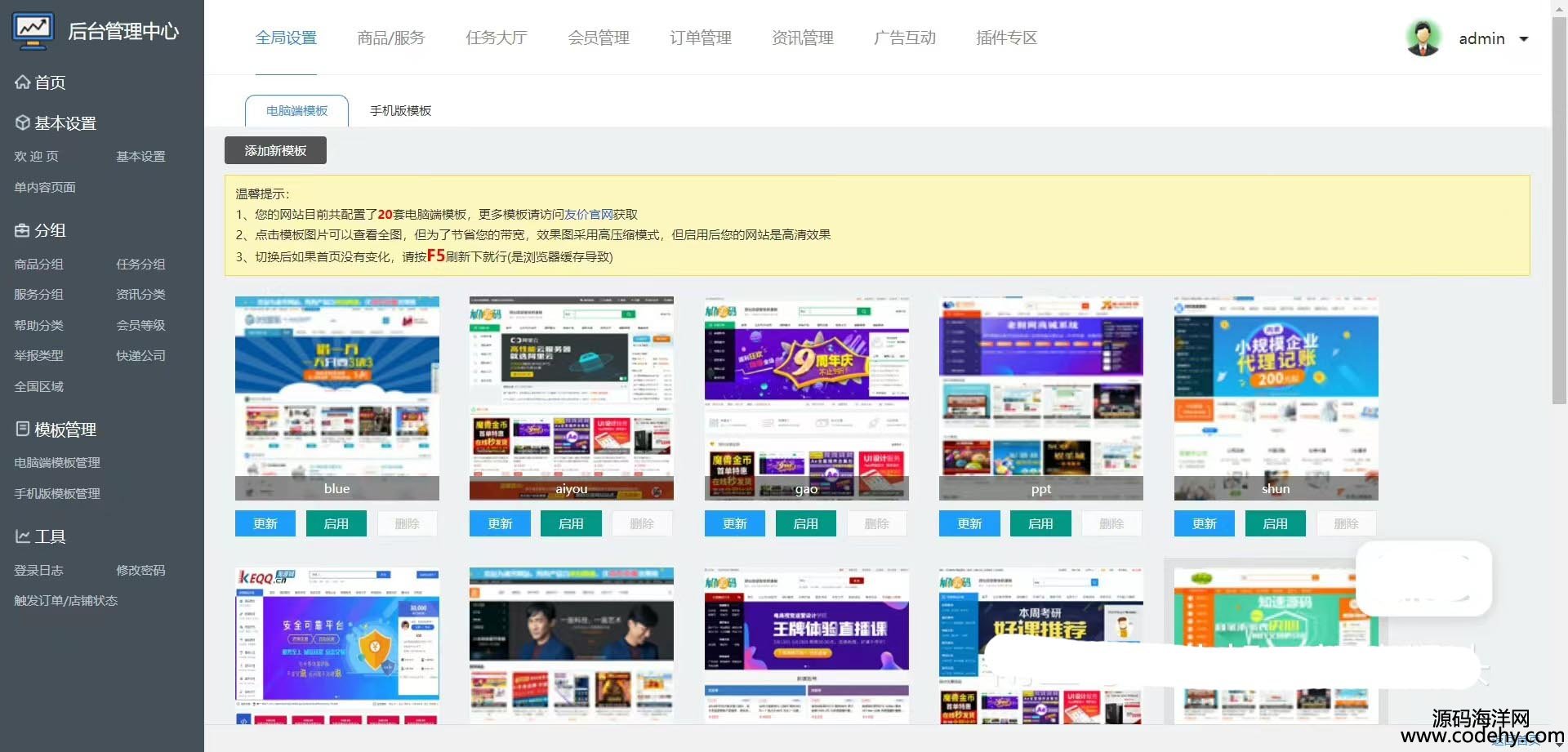
Task: Click the dashboard monitor logo icon
Action: [x=33, y=30]
